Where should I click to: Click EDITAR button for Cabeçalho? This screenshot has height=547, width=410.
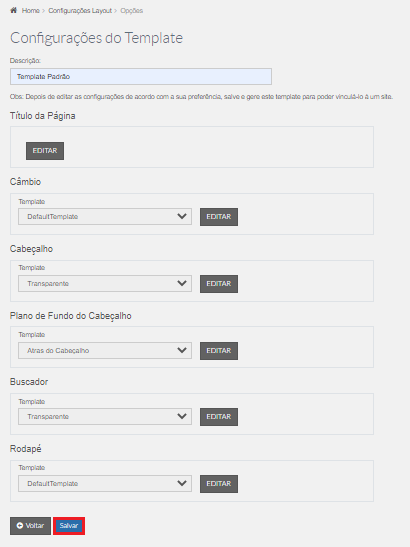219,284
